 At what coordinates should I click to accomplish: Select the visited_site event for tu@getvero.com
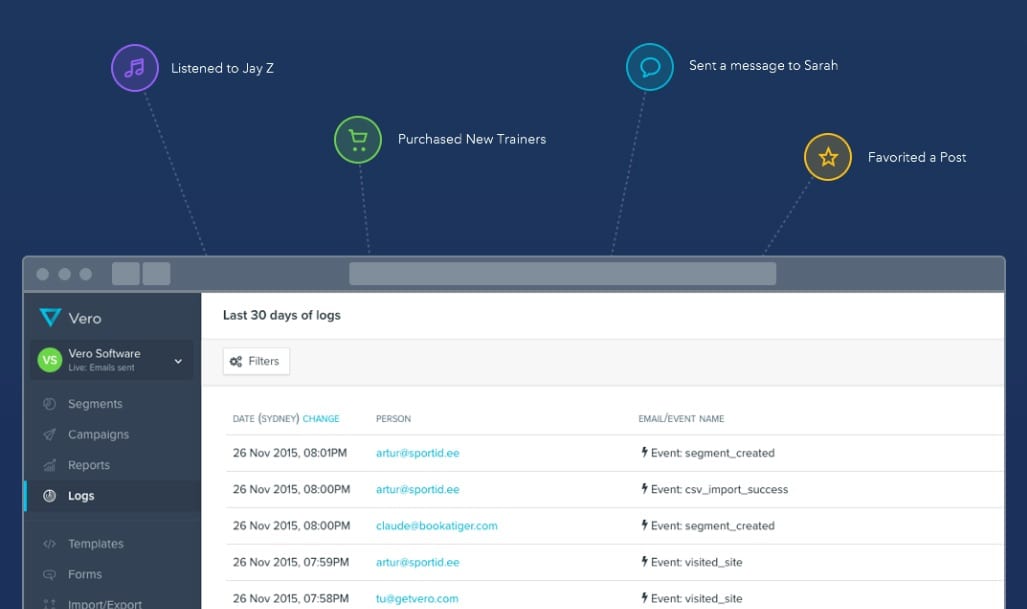tap(696, 599)
